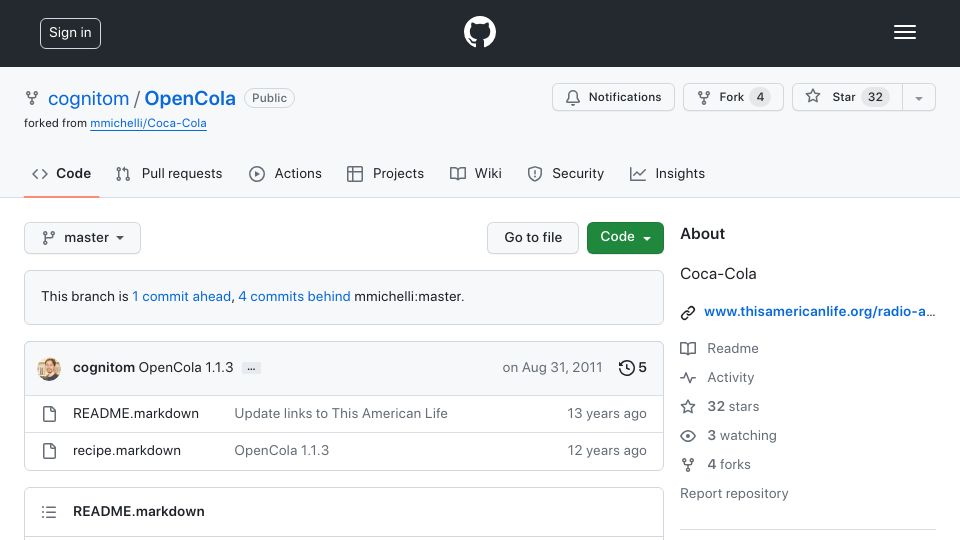Open thisamericanlife.org website link in About
The image size is (960, 540).
click(x=820, y=311)
